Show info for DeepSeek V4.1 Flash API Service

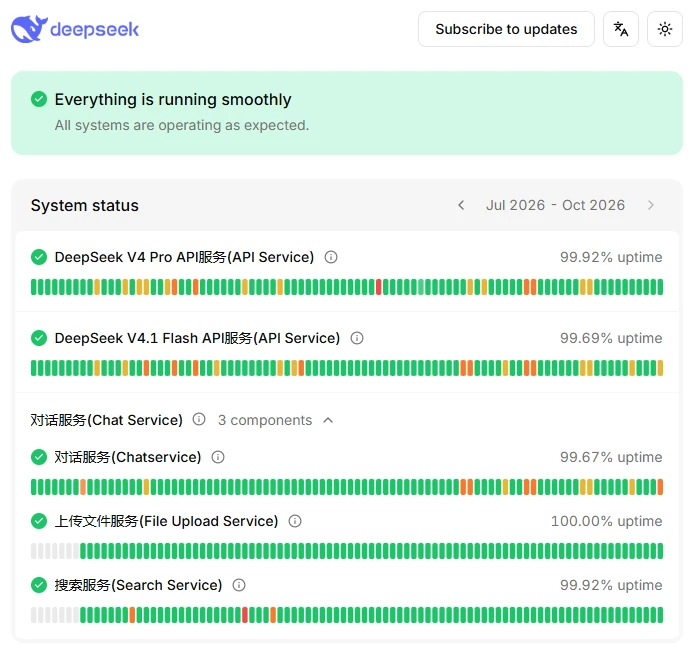pyautogui.click(x=357, y=338)
